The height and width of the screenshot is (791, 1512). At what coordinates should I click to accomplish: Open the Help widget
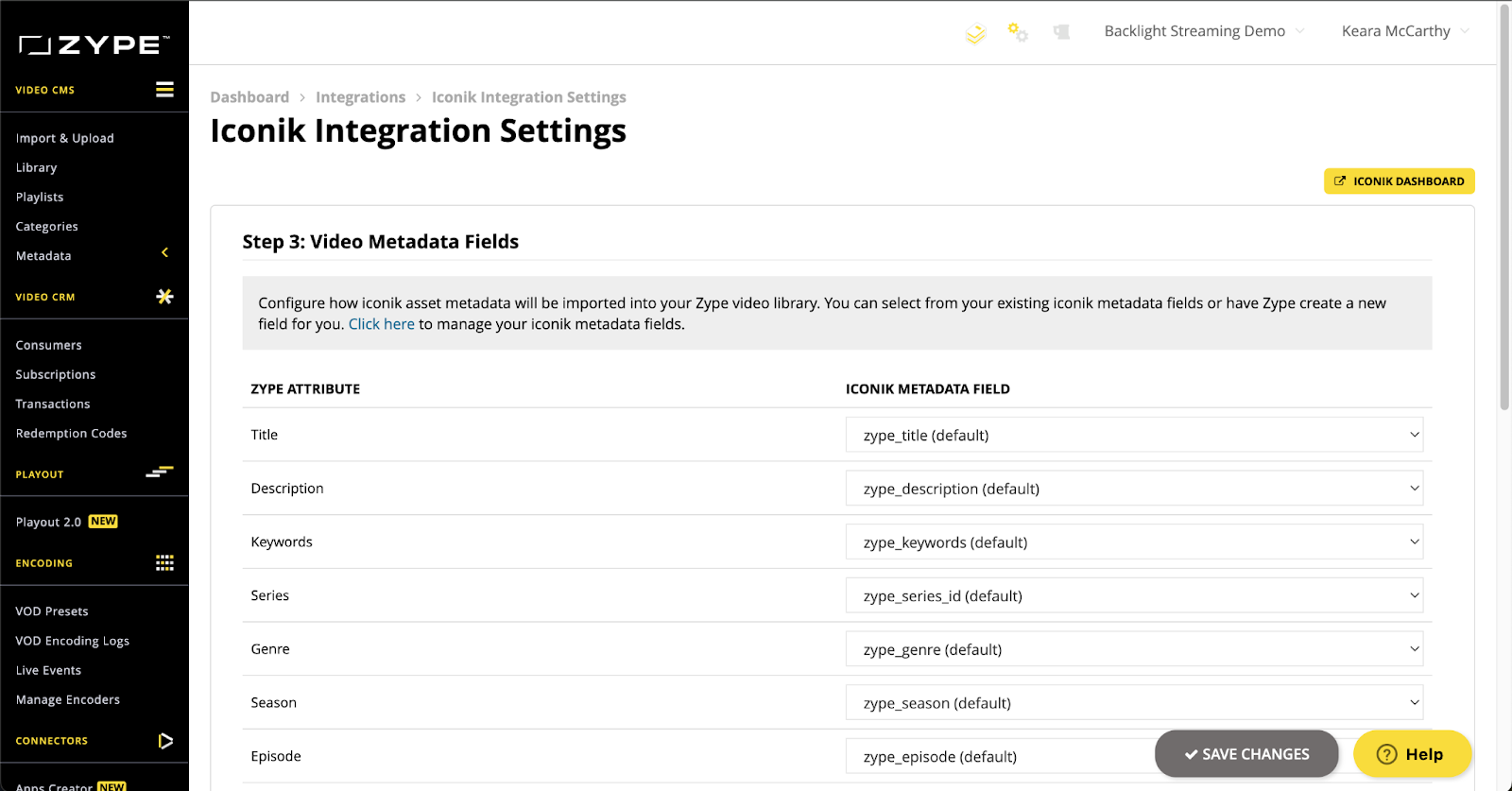point(1412,754)
